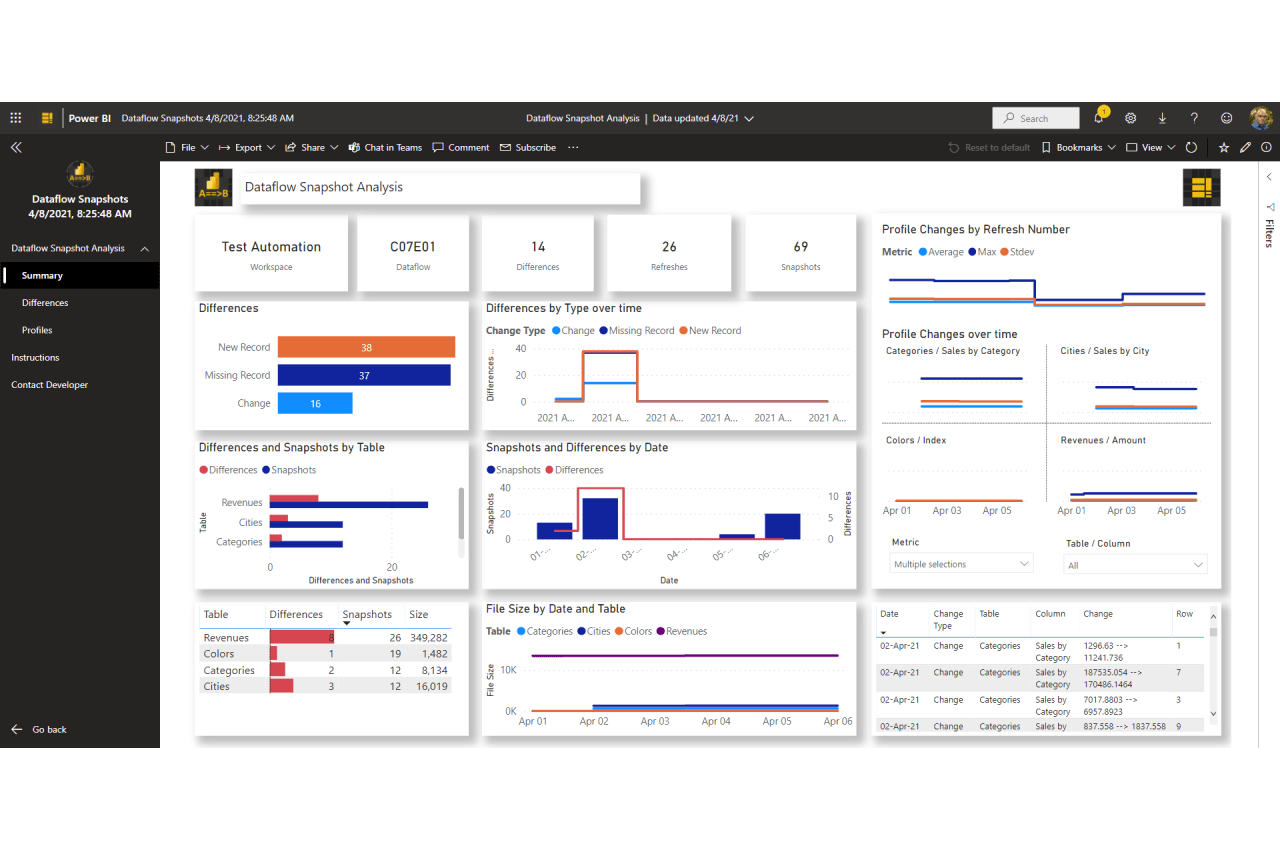
Task: Go to the Differences page
Action: pyautogui.click(x=45, y=303)
